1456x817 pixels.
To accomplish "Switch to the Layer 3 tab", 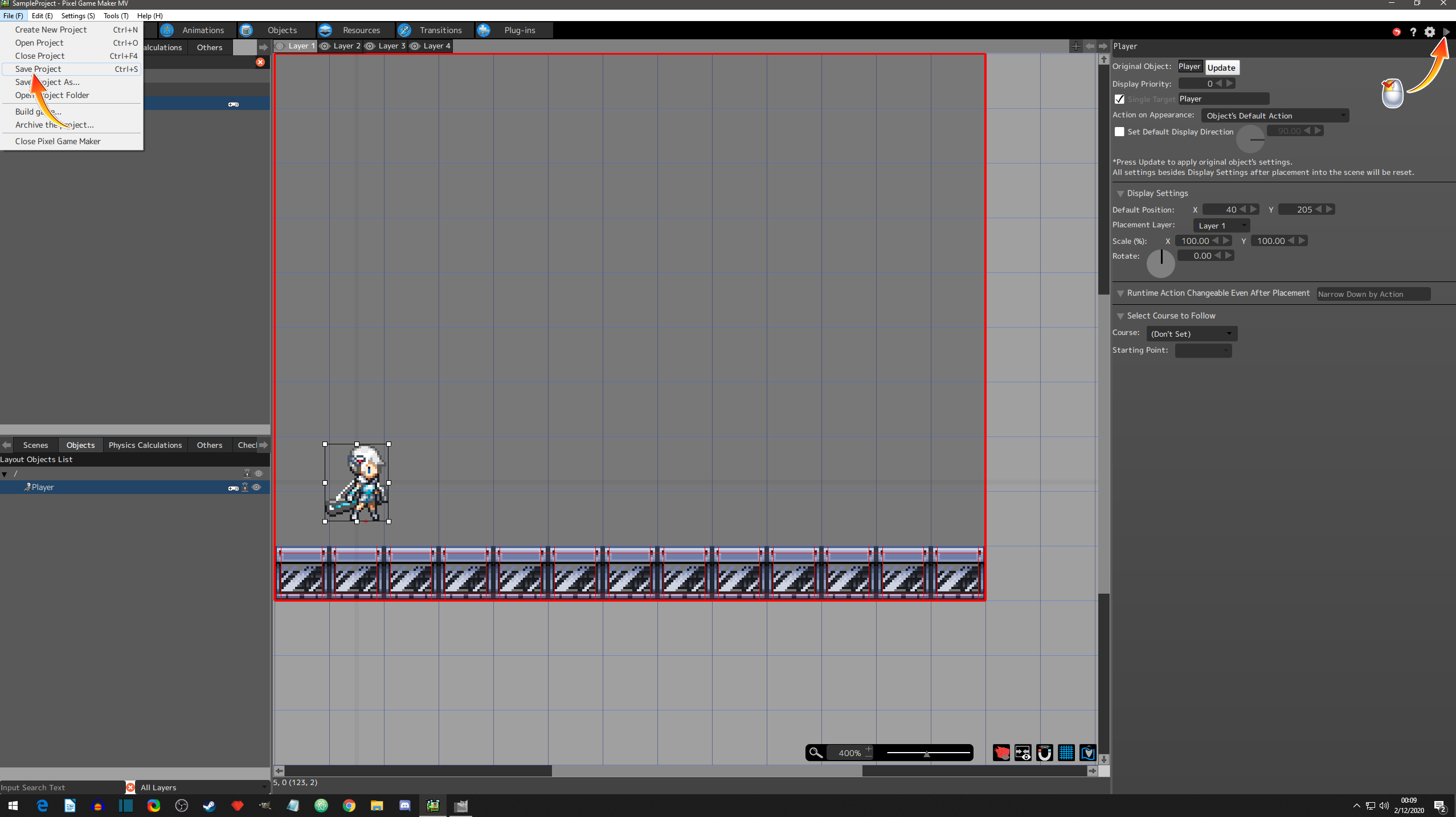I will [x=391, y=46].
